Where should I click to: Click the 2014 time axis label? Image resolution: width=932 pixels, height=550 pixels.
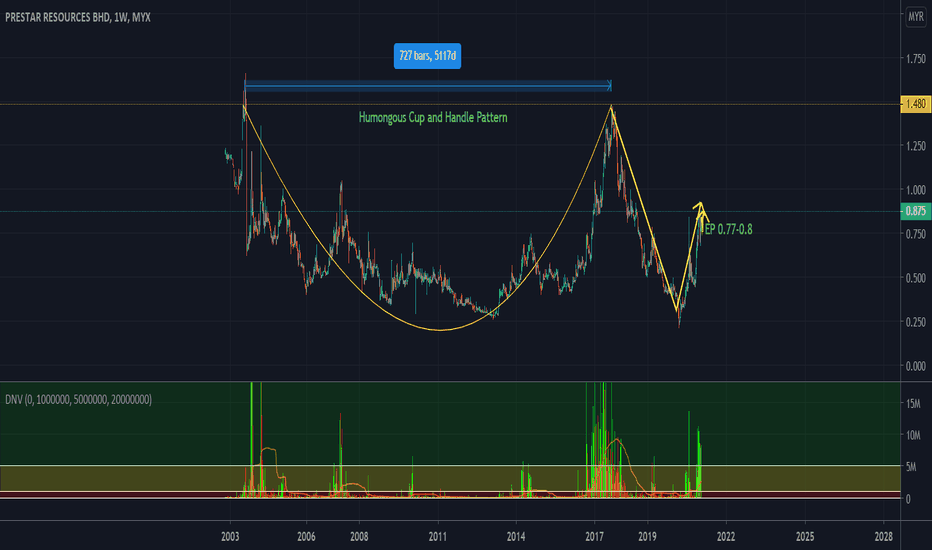[x=516, y=536]
